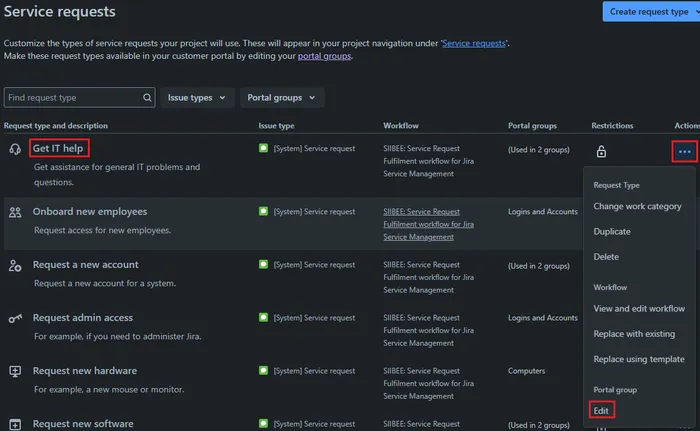This screenshot has height=431, width=700.
Task: Click the unlocked padlock restrictions icon
Action: tap(601, 152)
